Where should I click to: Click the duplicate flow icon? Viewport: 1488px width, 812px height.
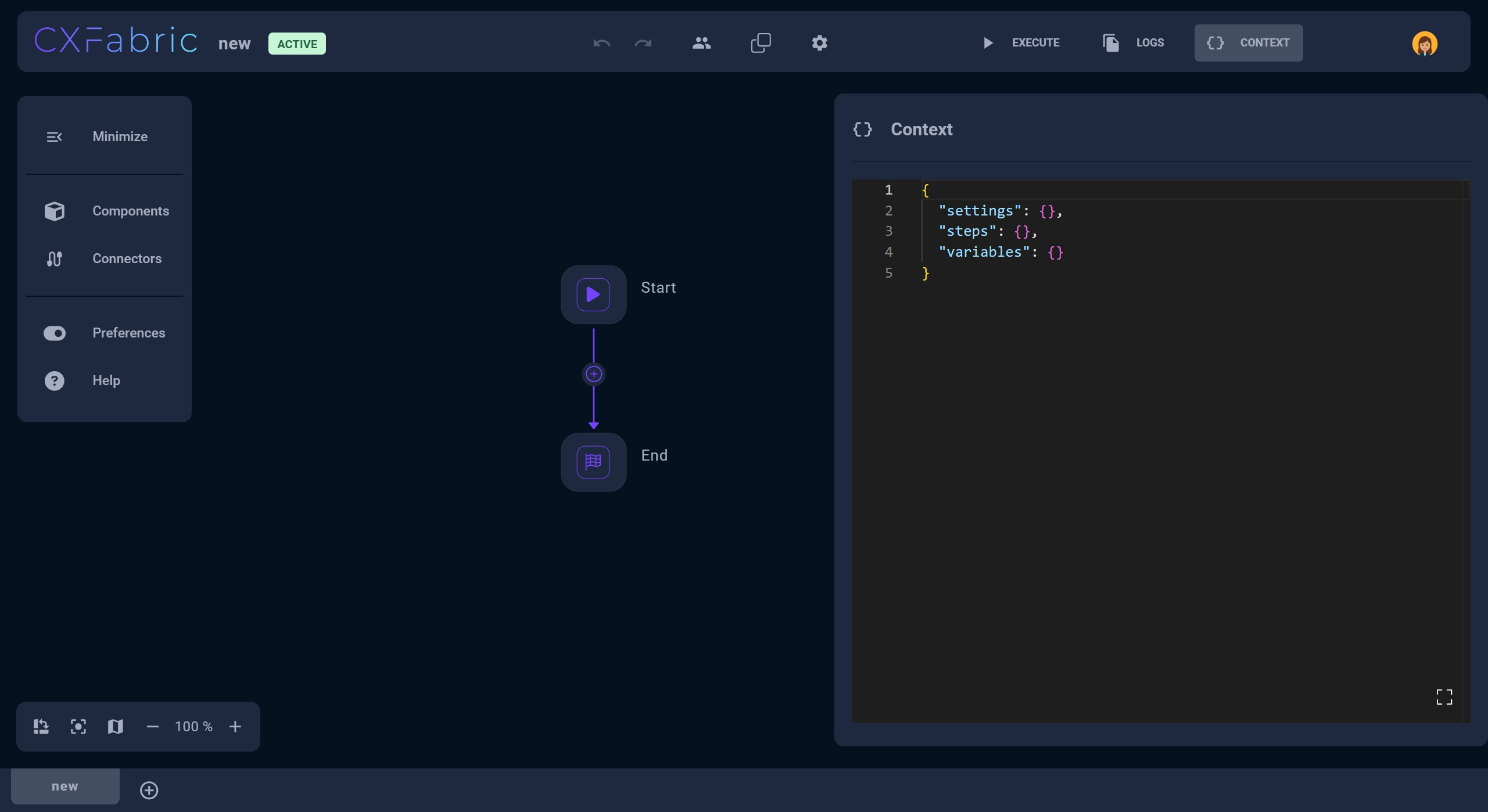[x=761, y=43]
